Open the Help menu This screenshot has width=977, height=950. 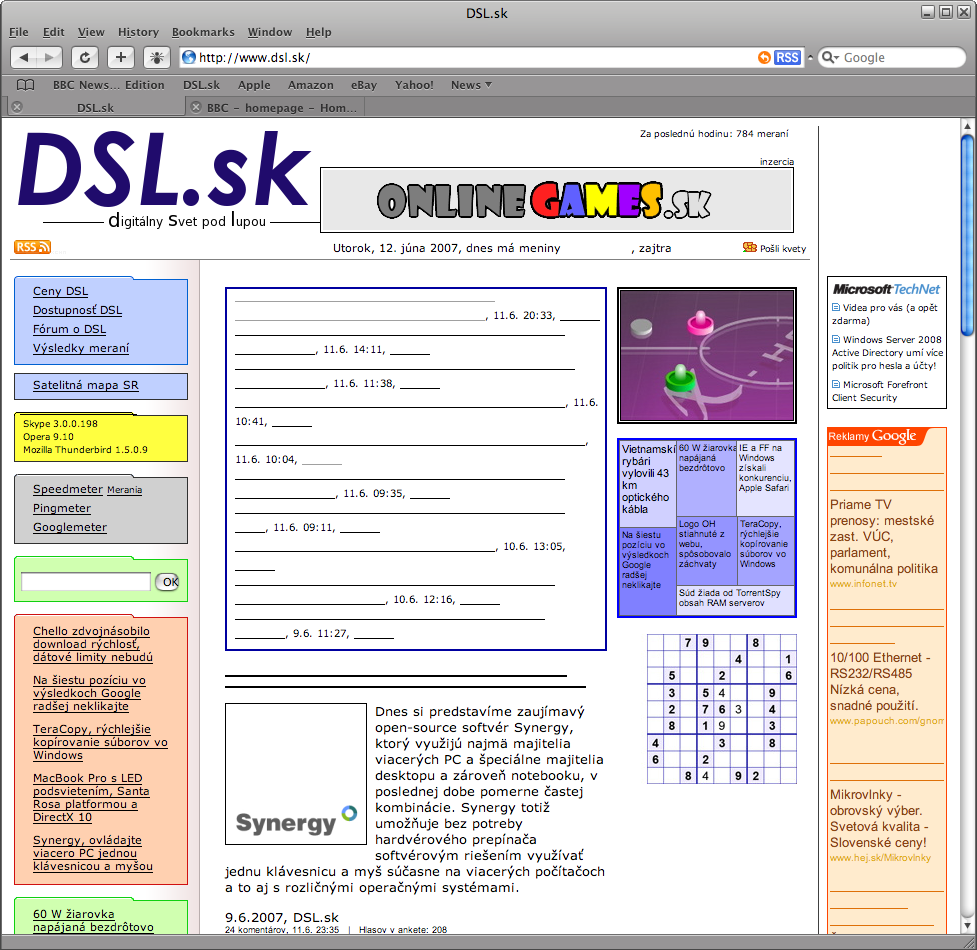point(318,32)
